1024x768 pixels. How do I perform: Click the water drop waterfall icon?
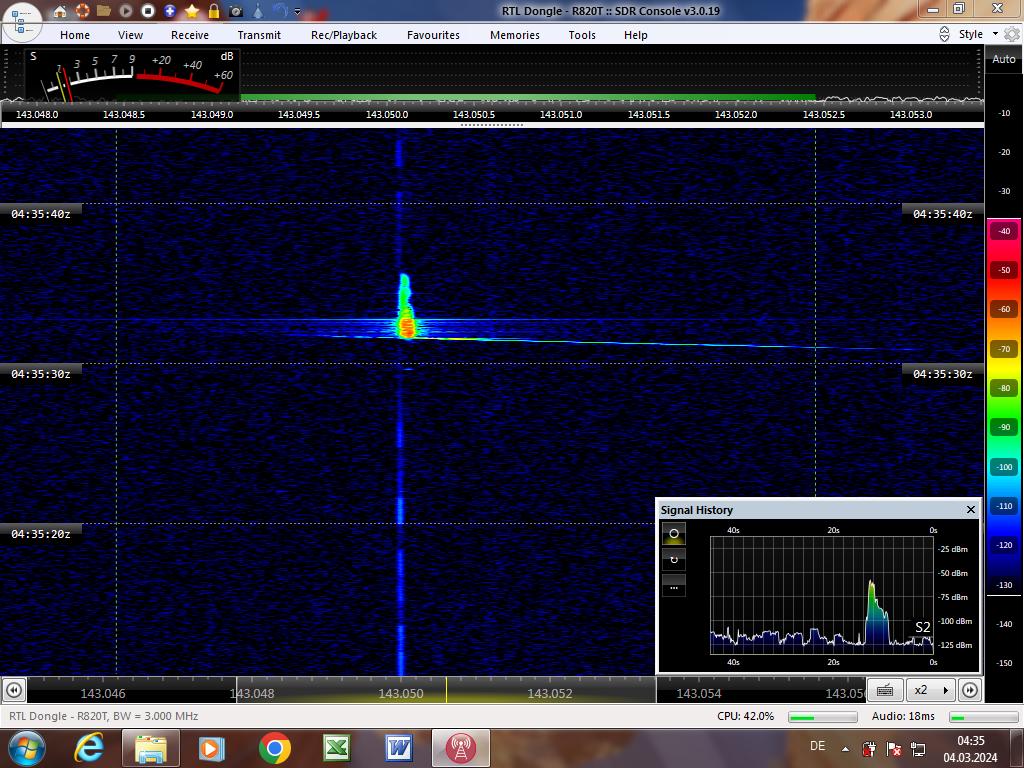coord(258,11)
